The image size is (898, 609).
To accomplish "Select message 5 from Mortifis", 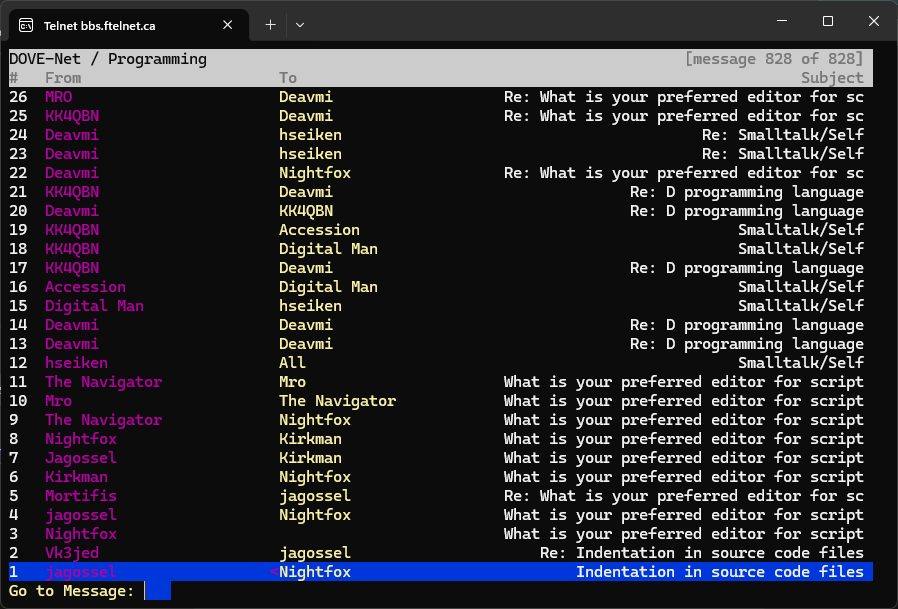I will (x=440, y=496).
